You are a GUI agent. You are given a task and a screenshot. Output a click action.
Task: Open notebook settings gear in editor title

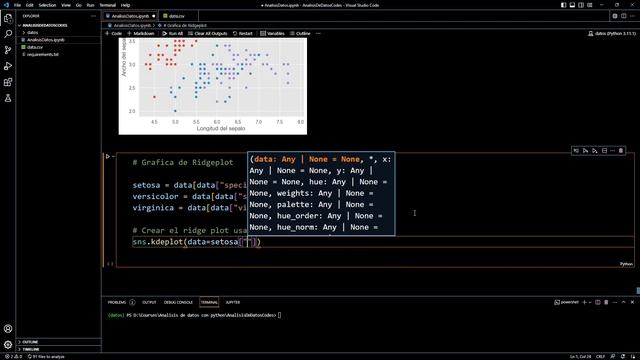[615, 16]
